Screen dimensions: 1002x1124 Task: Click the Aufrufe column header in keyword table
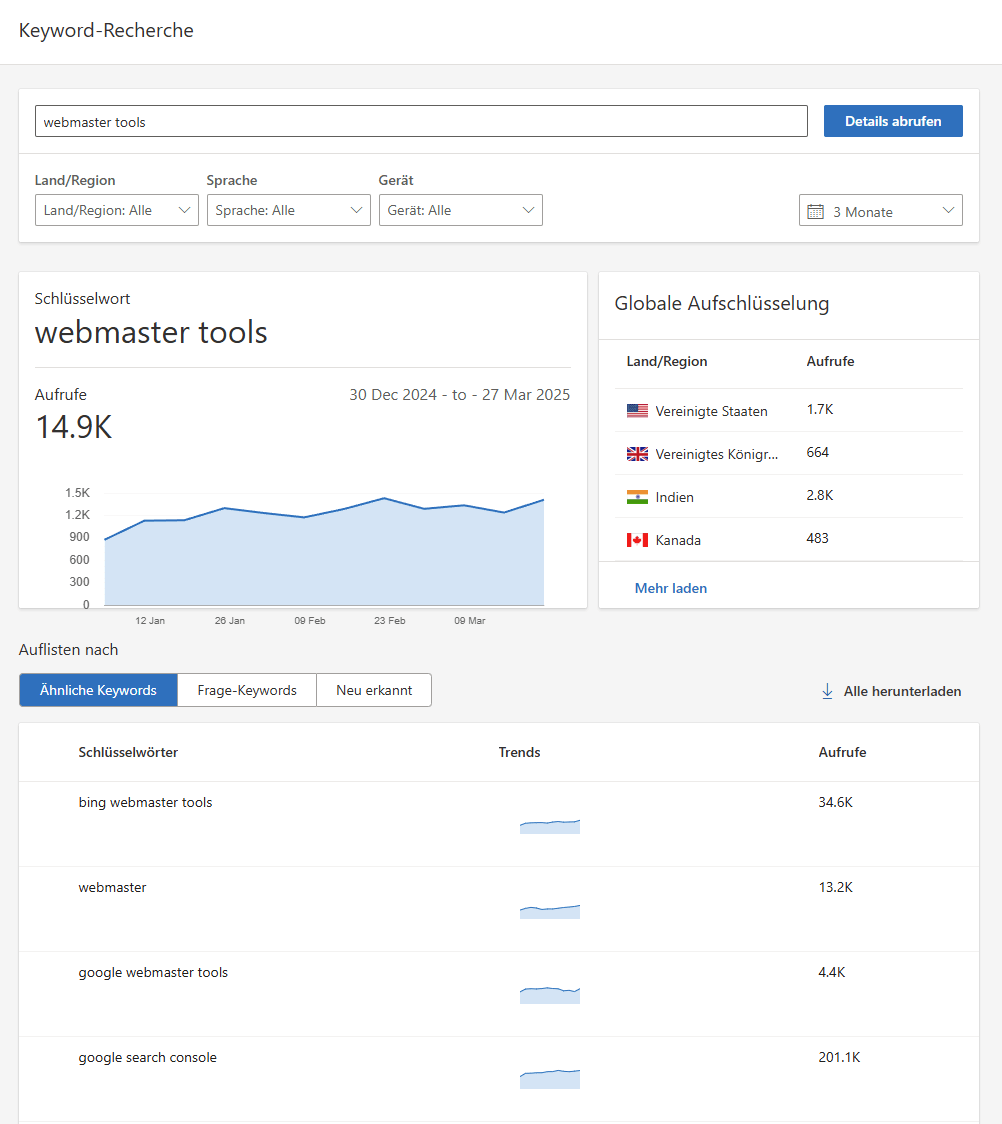tap(842, 752)
